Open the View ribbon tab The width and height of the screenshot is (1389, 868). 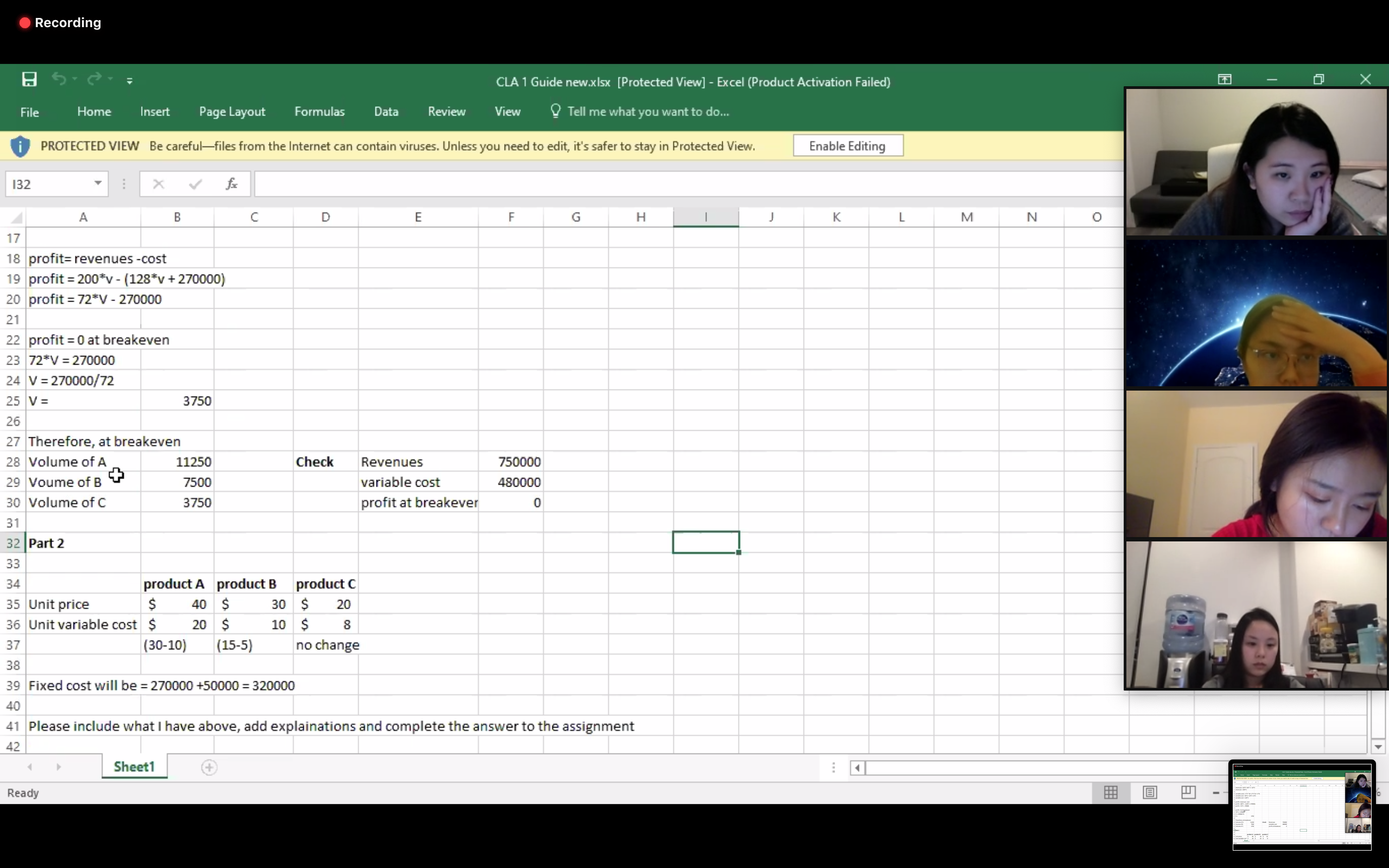click(x=507, y=111)
